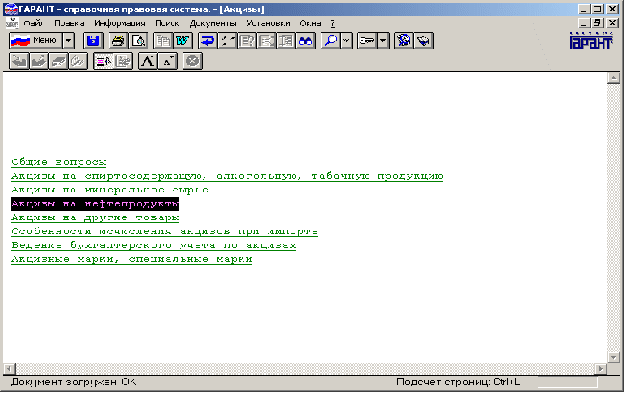Click the vertical scrollbar down arrow

point(613,357)
